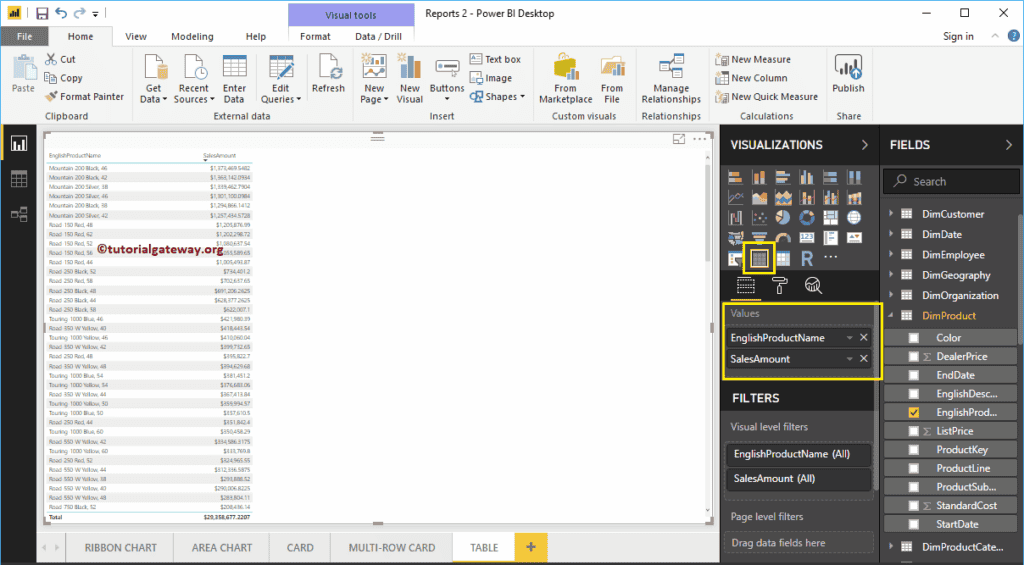1024x565 pixels.
Task: Open the MULTI-ROW CARD page tab
Action: coord(392,547)
